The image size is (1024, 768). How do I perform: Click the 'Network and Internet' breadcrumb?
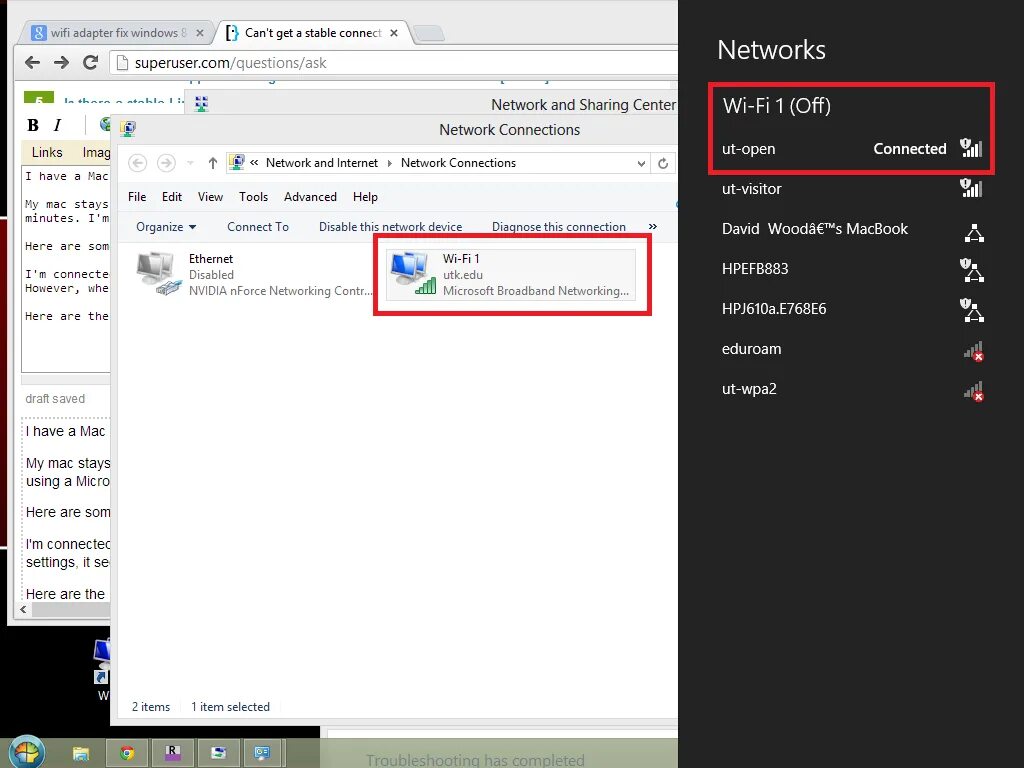coord(321,163)
